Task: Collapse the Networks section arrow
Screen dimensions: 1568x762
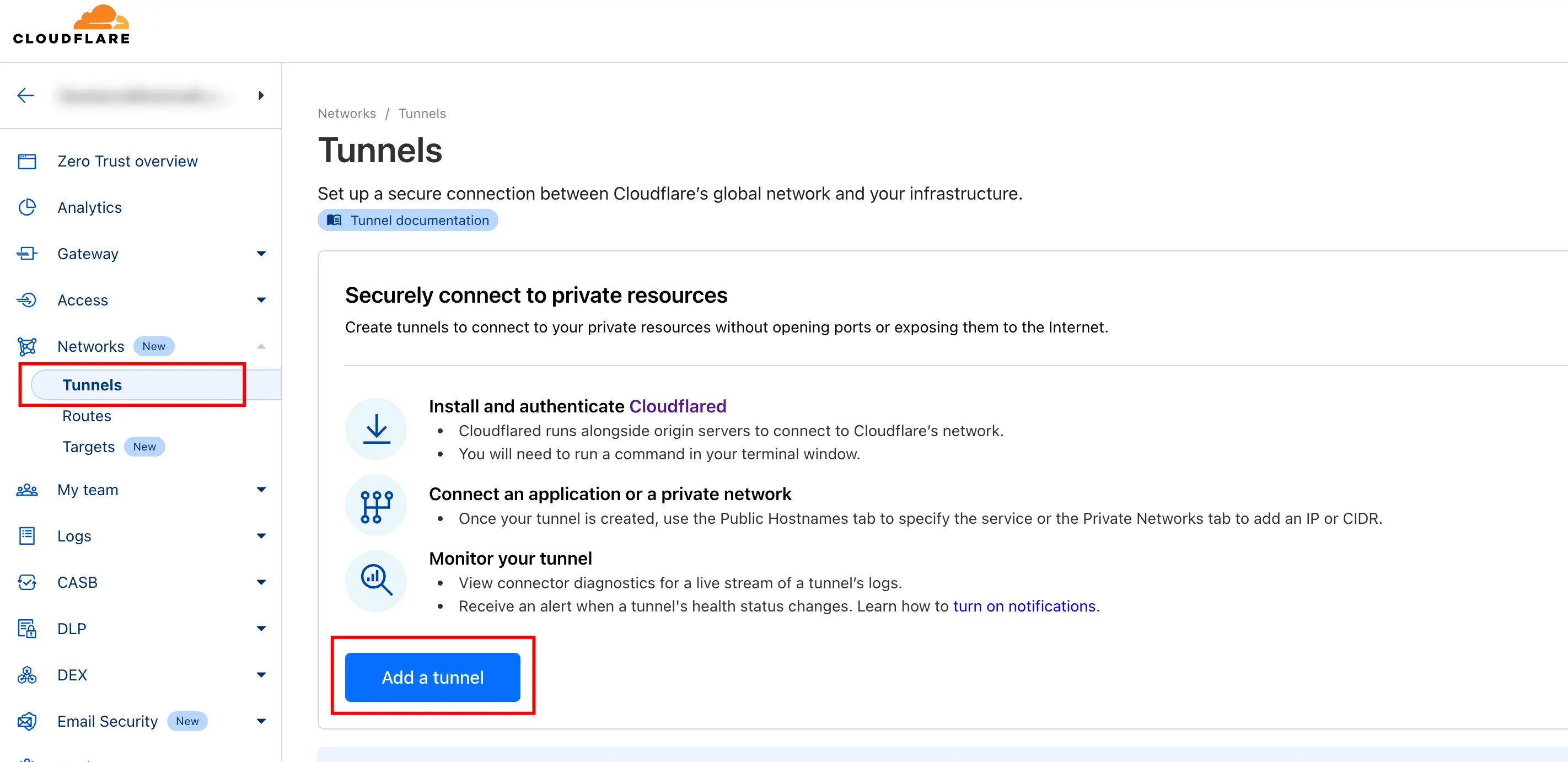Action: tap(261, 346)
